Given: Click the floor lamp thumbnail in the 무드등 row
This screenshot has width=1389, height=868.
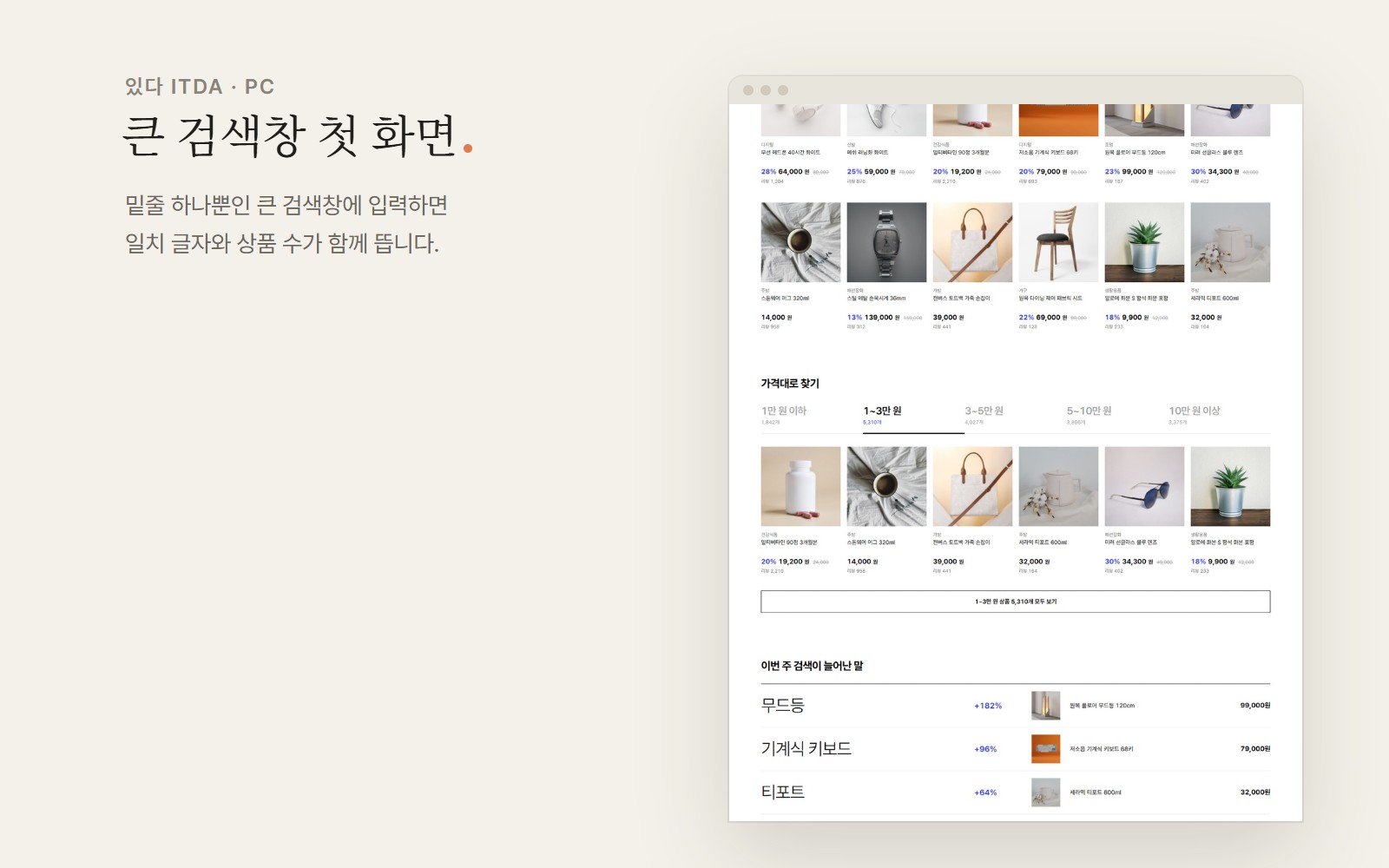Looking at the screenshot, I should pos(1045,706).
